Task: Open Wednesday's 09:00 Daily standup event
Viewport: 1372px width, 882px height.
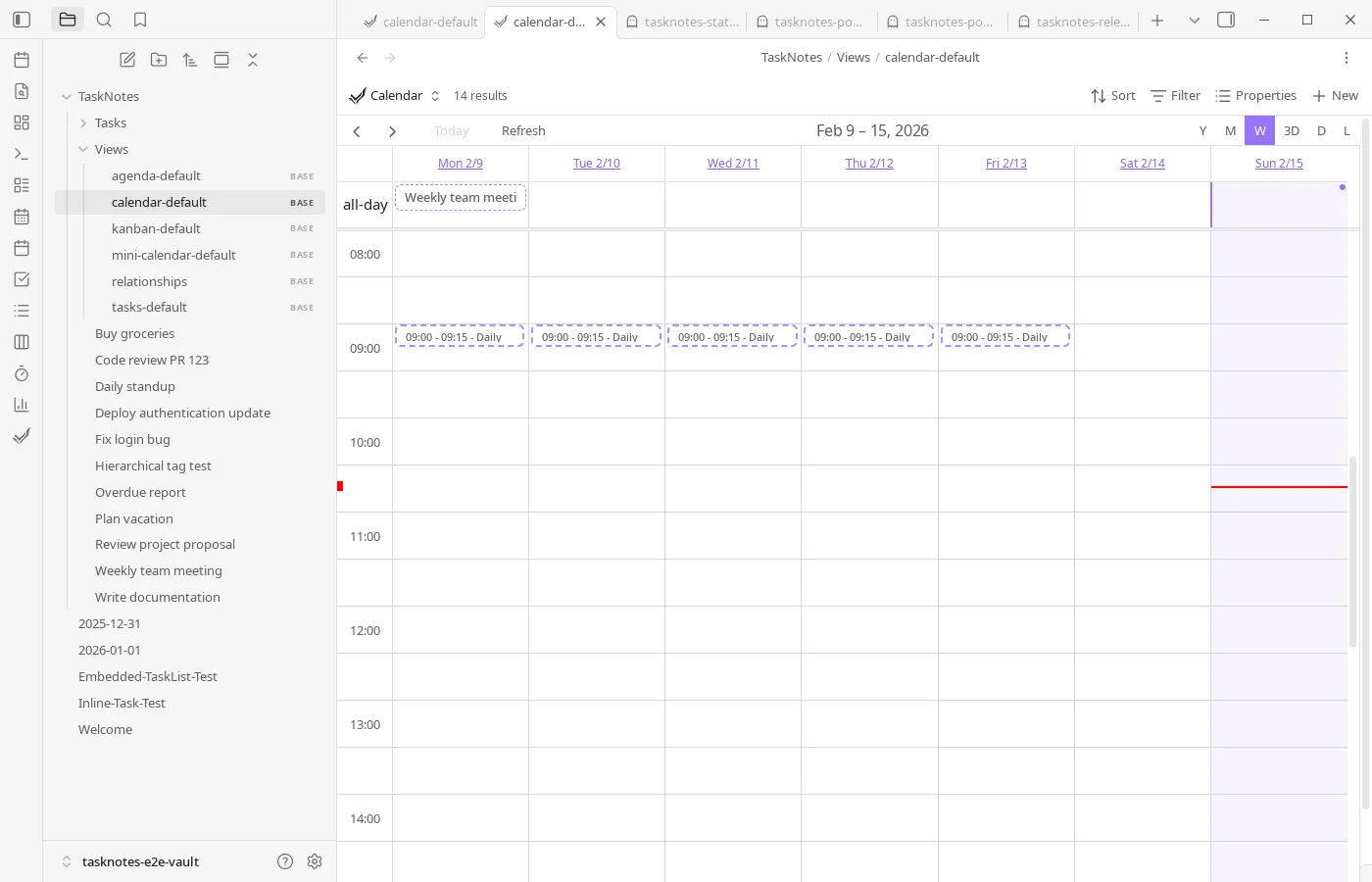Action: click(732, 336)
